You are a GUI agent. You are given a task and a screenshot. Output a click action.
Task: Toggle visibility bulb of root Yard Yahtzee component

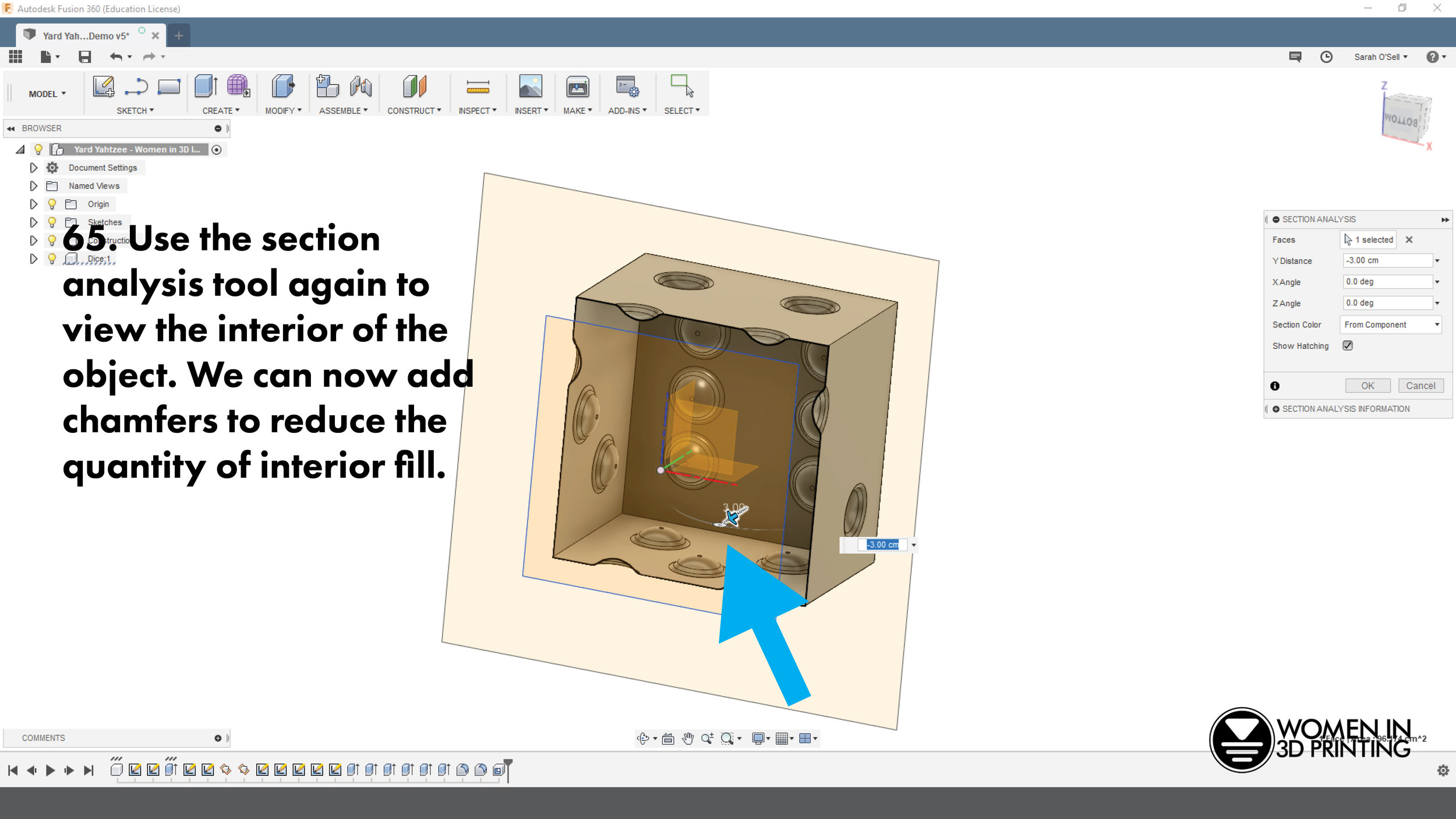coord(38,149)
